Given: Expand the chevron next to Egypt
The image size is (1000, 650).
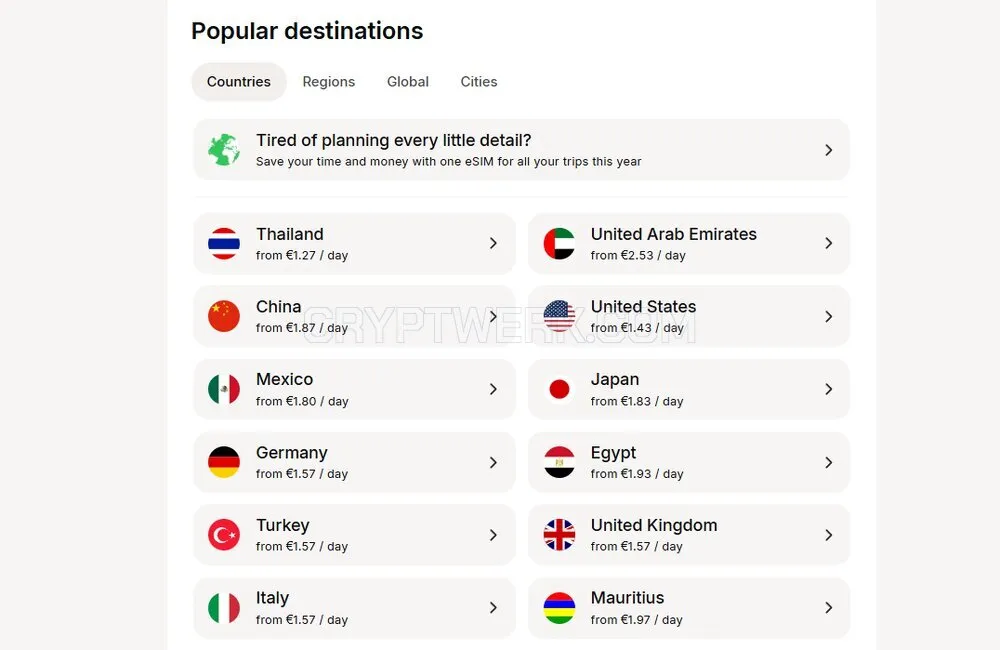Looking at the screenshot, I should click(x=828, y=462).
